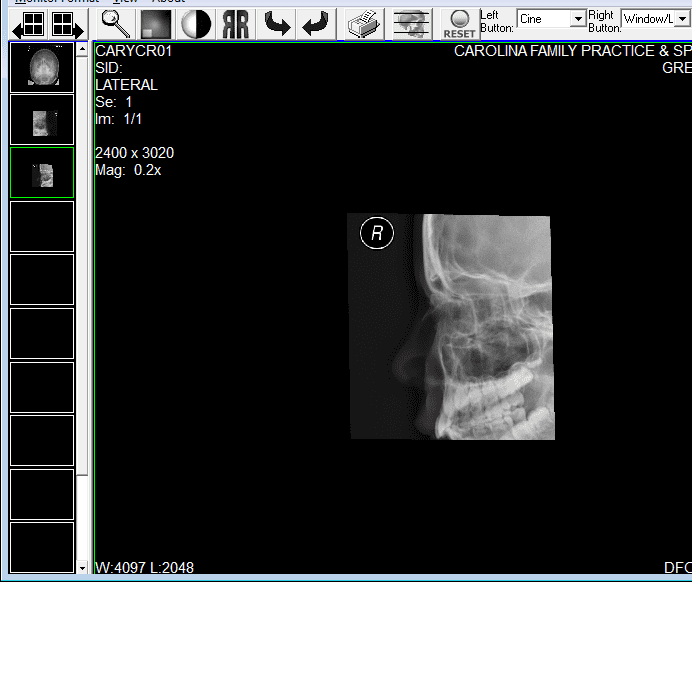Click thumbnail panel scroll up arrow
692x678 pixels.
point(83,49)
